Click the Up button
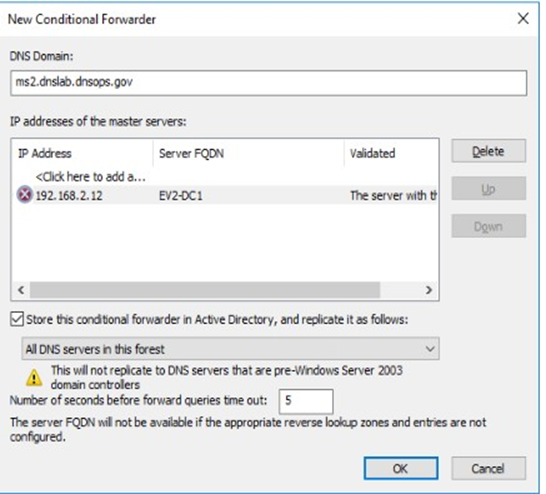The height and width of the screenshot is (494, 546). point(489,188)
